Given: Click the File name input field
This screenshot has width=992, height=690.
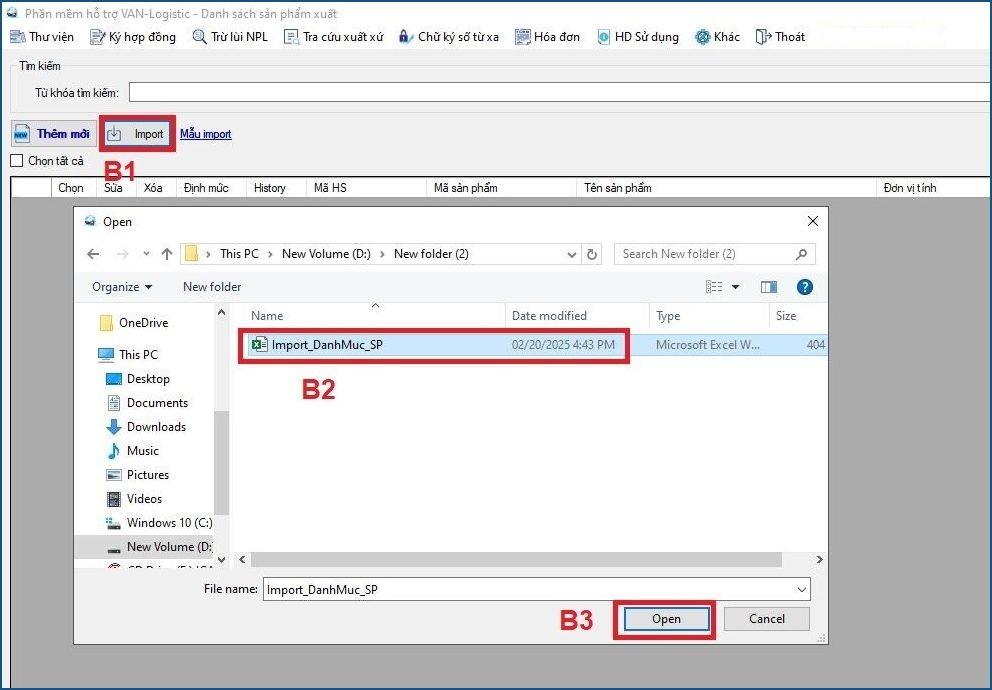Looking at the screenshot, I should [x=529, y=589].
